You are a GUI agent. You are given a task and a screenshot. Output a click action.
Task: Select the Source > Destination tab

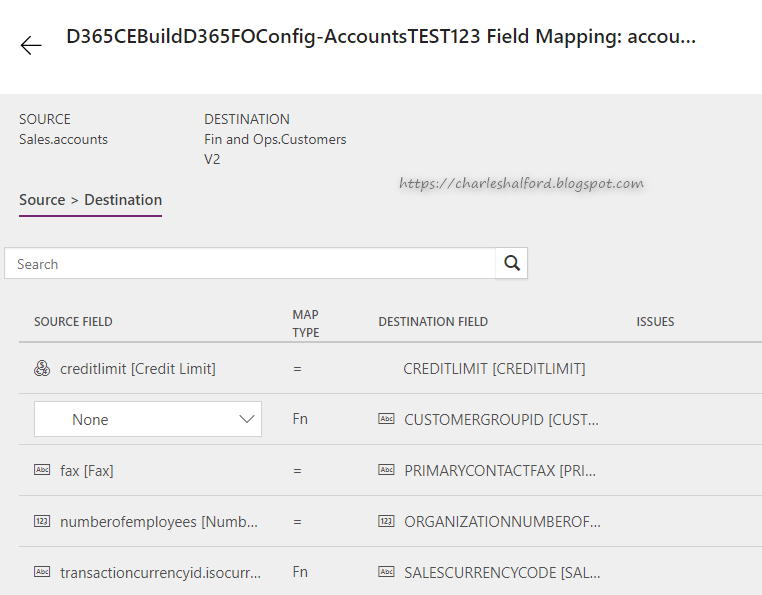tap(90, 200)
